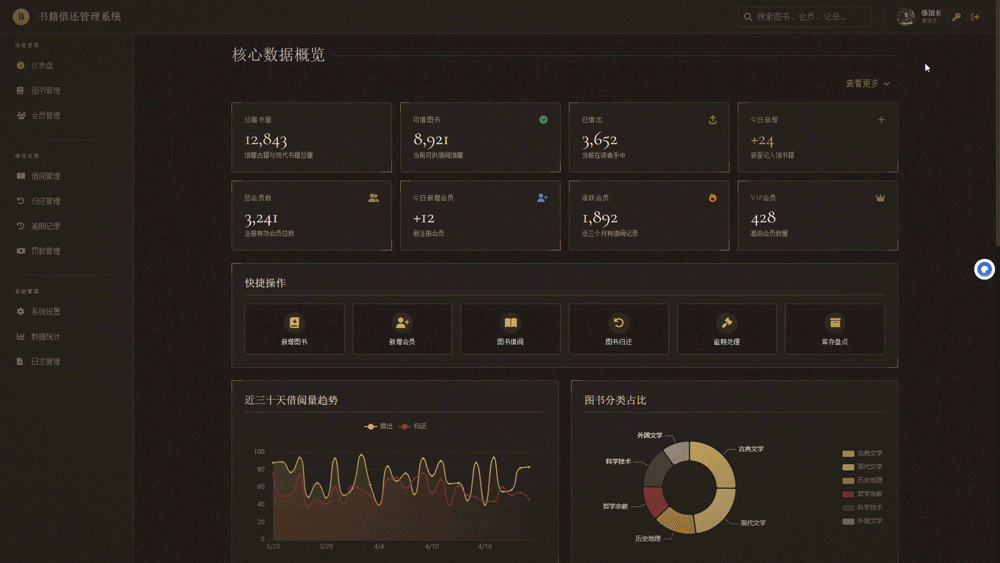This screenshot has height=563, width=1000.
Task: Click the 3,241 total members value
Action: [x=261, y=218]
